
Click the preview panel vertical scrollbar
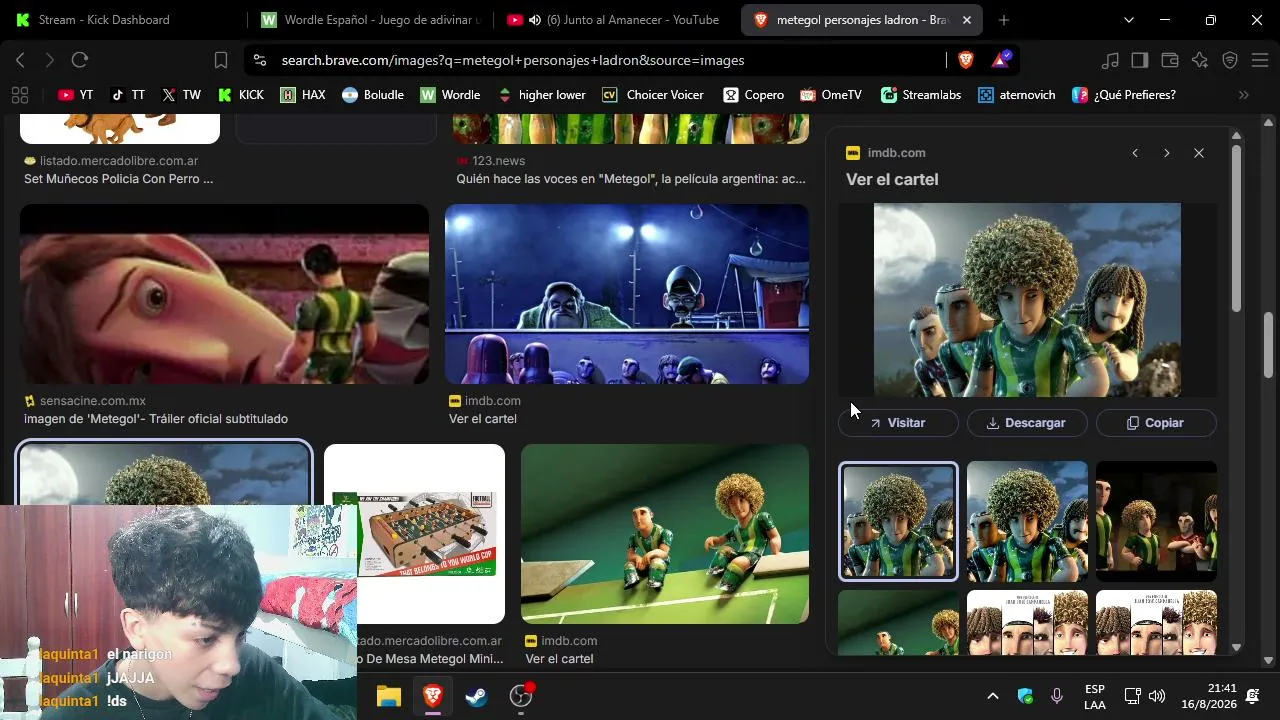click(x=1236, y=230)
